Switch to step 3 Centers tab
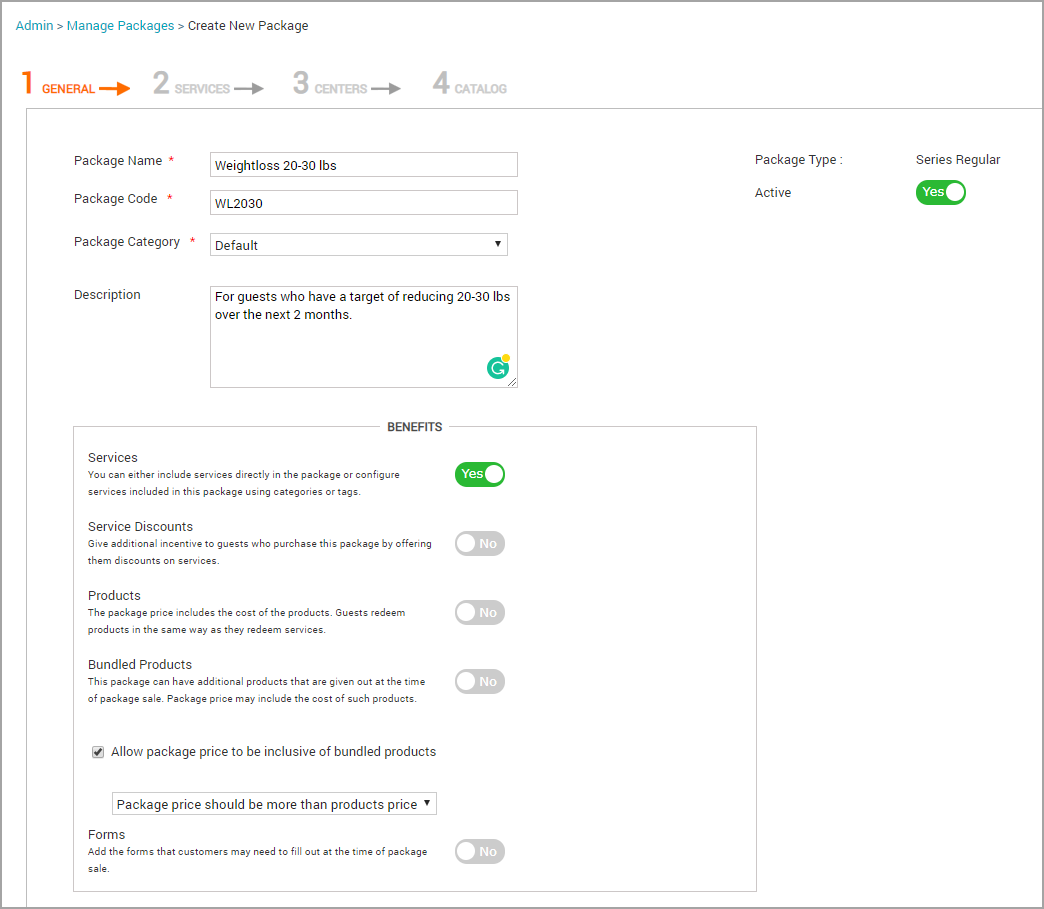This screenshot has height=909, width=1044. coord(347,84)
